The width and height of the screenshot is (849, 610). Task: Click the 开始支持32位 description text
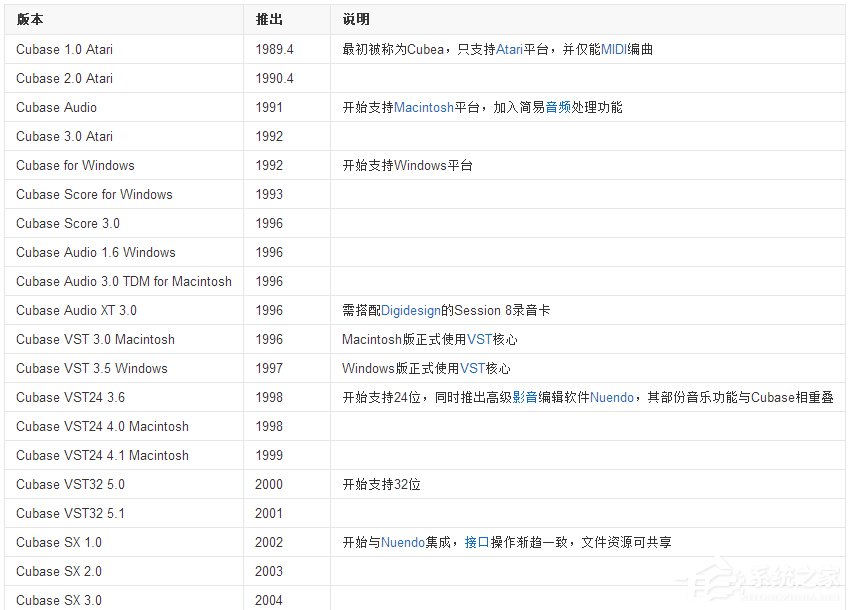pos(382,484)
